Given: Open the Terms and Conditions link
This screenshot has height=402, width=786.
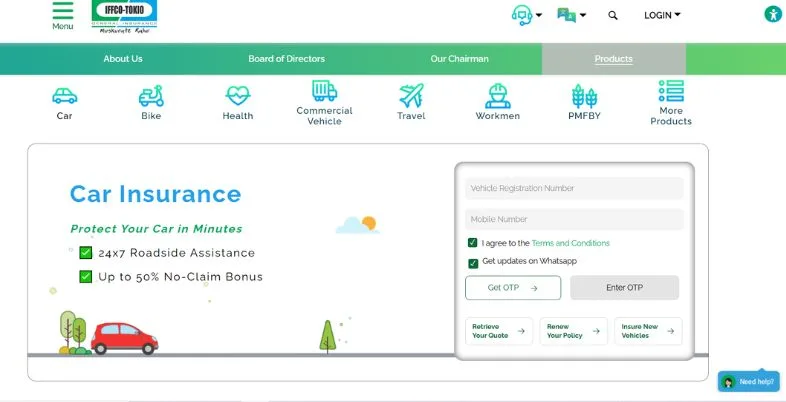Looking at the screenshot, I should [x=570, y=243].
